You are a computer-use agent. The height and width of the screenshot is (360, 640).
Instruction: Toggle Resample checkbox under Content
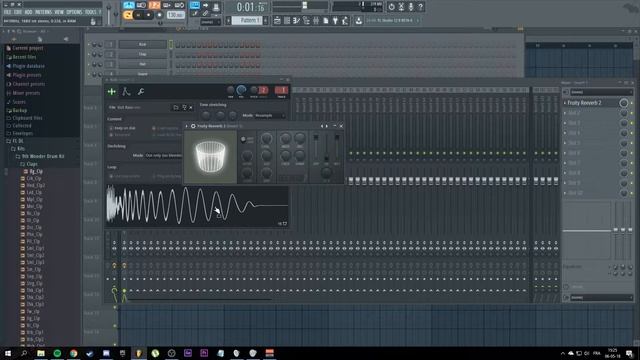[x=111, y=135]
